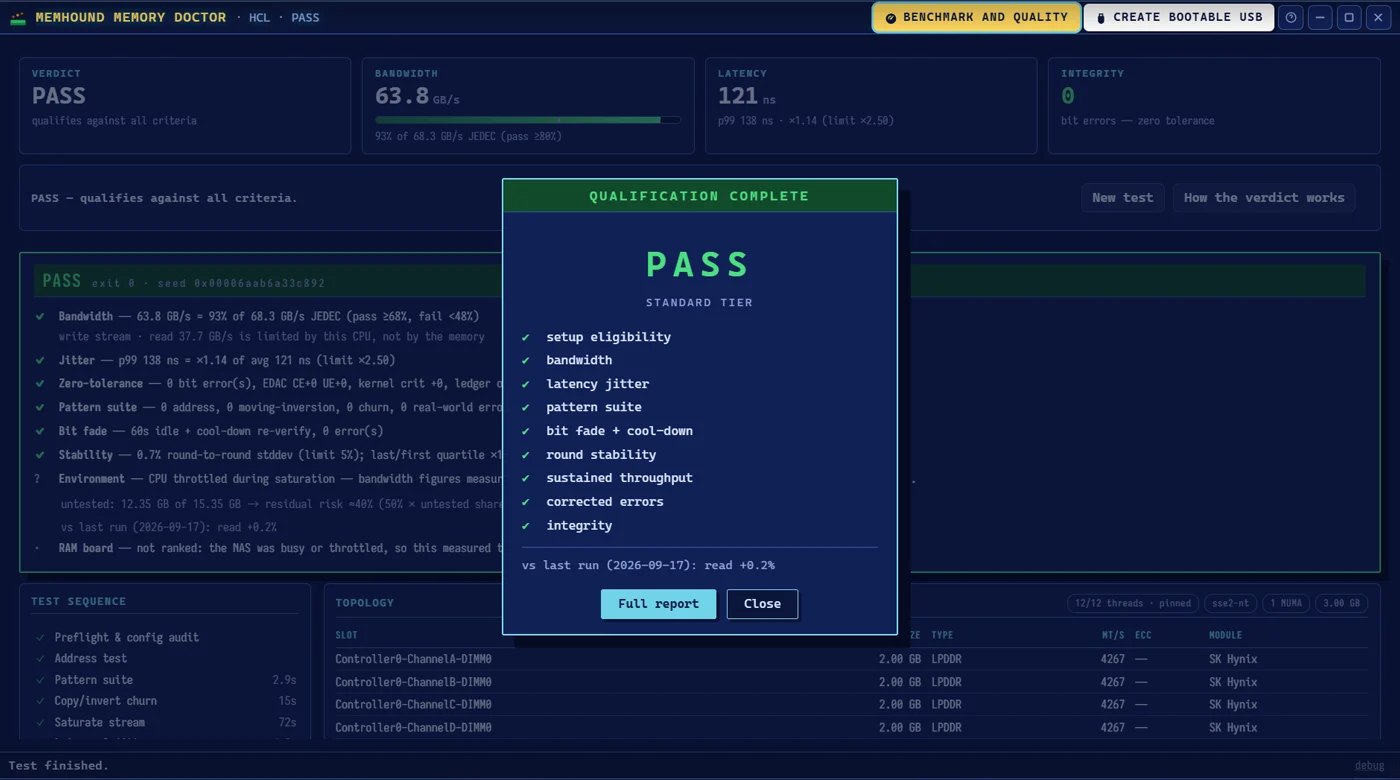Click the '3.00 GB' topology badge

1342,603
